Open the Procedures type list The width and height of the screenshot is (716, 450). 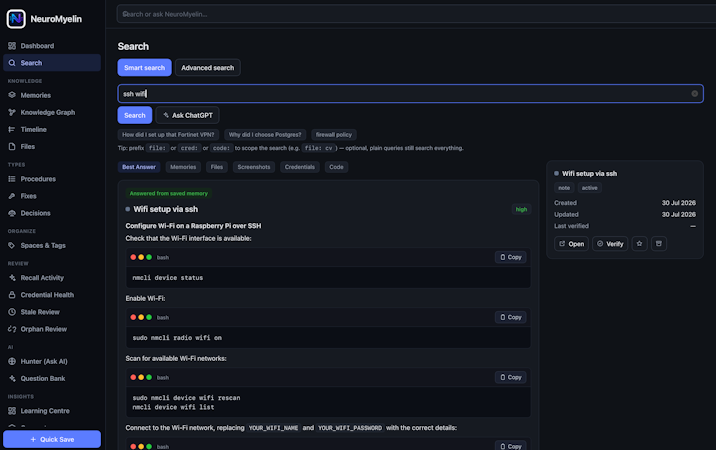52,179
